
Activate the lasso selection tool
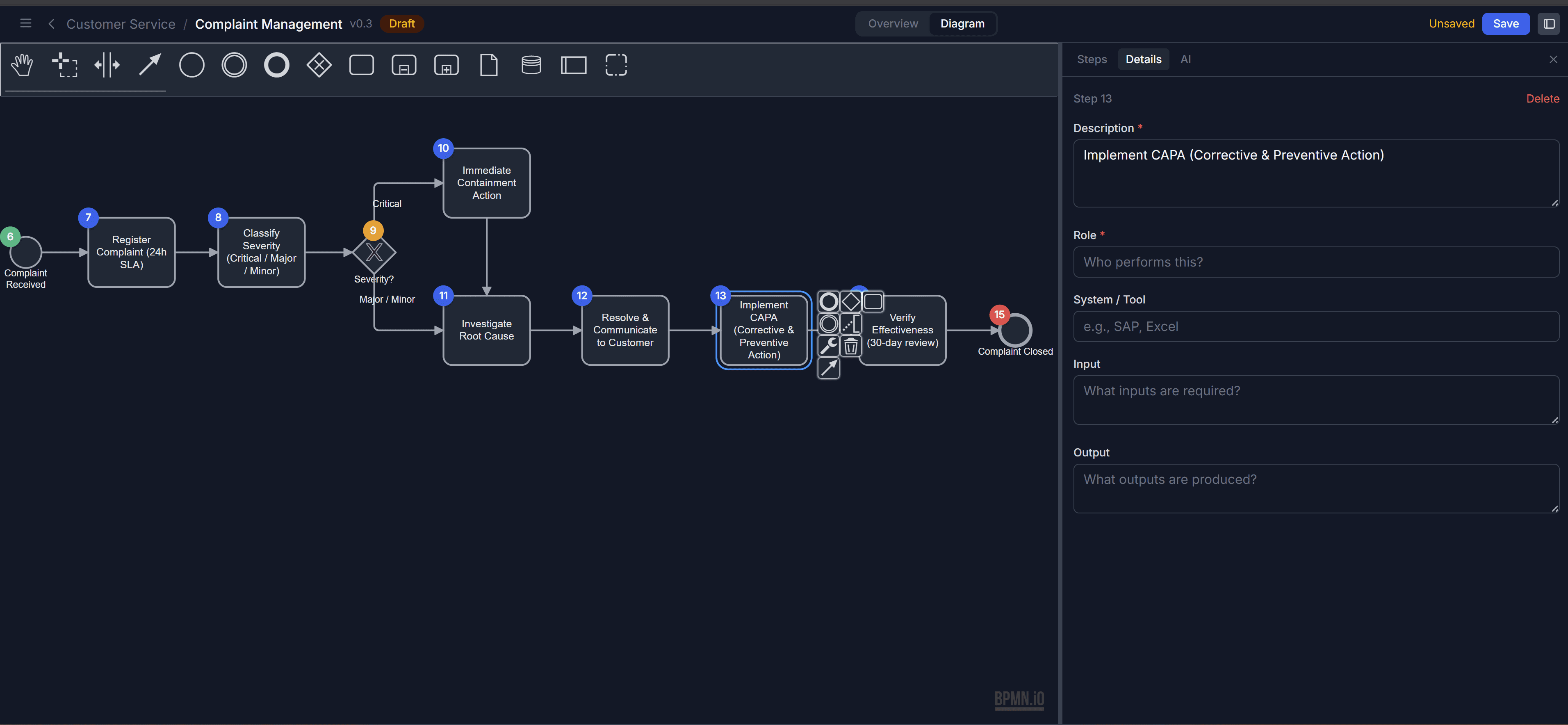65,64
